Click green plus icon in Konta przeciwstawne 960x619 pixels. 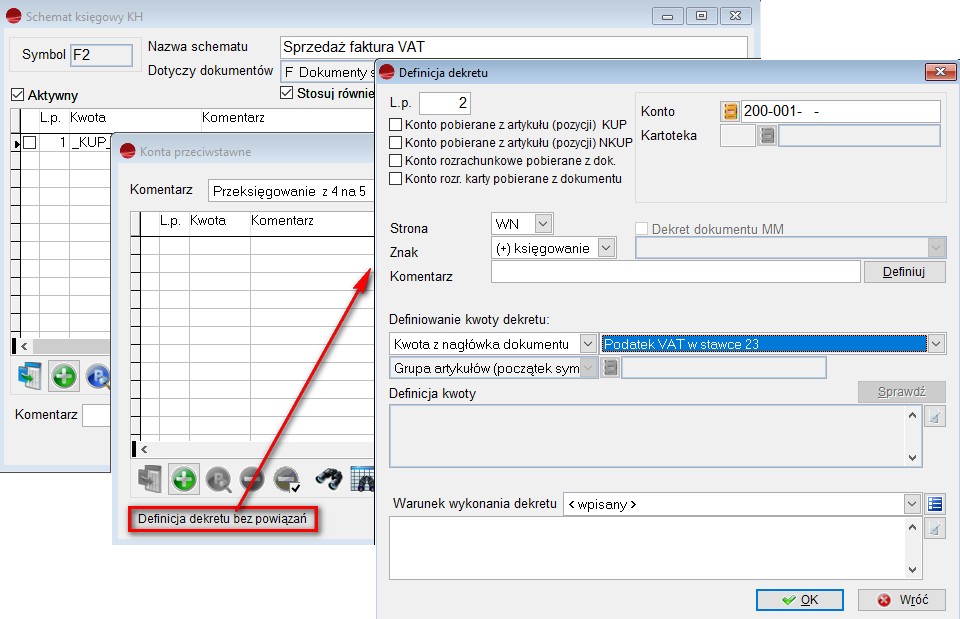point(184,480)
